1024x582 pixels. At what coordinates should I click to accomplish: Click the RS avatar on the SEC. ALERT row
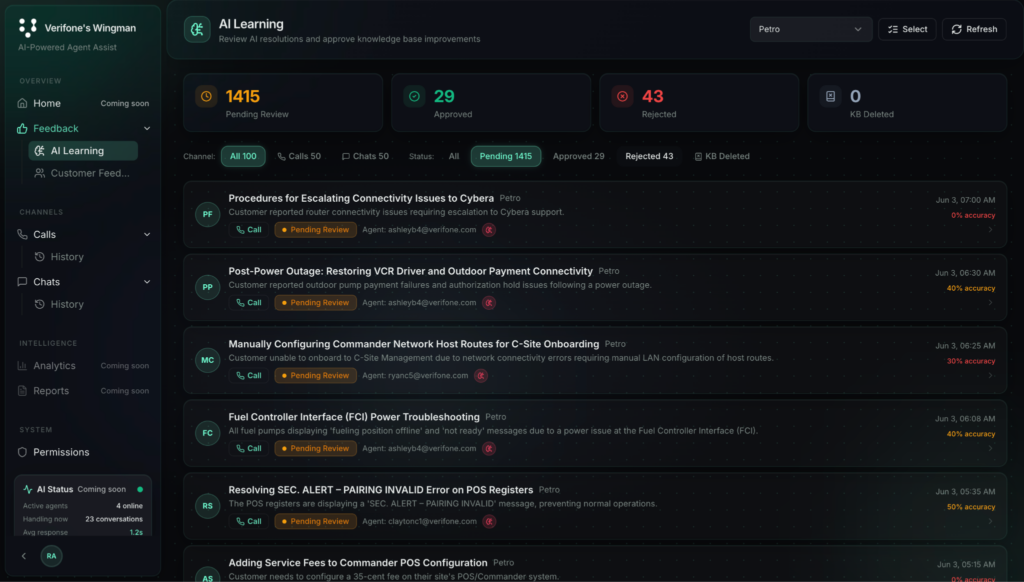[207, 506]
